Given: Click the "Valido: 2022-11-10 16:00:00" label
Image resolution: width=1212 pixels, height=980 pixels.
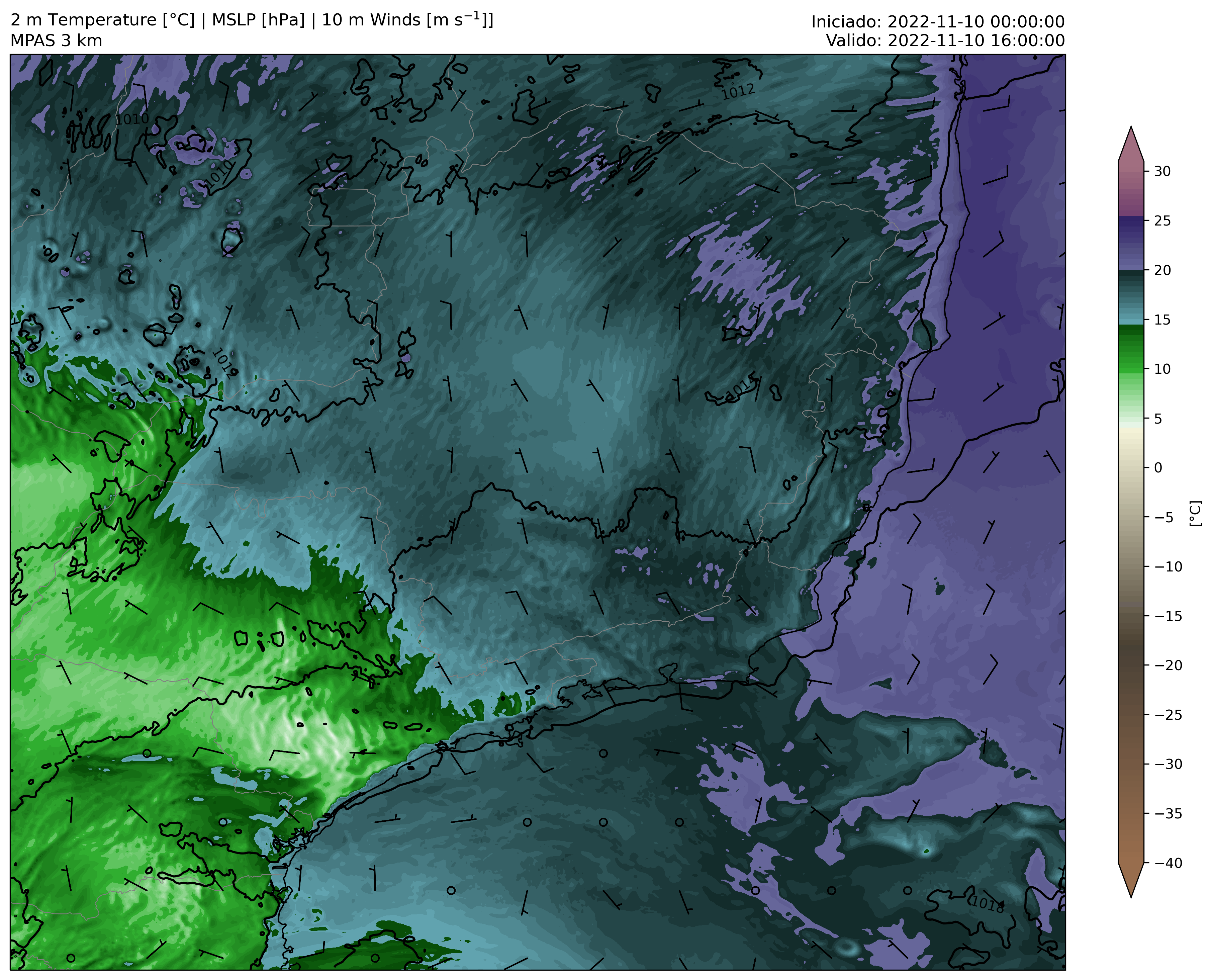Looking at the screenshot, I should 946,40.
